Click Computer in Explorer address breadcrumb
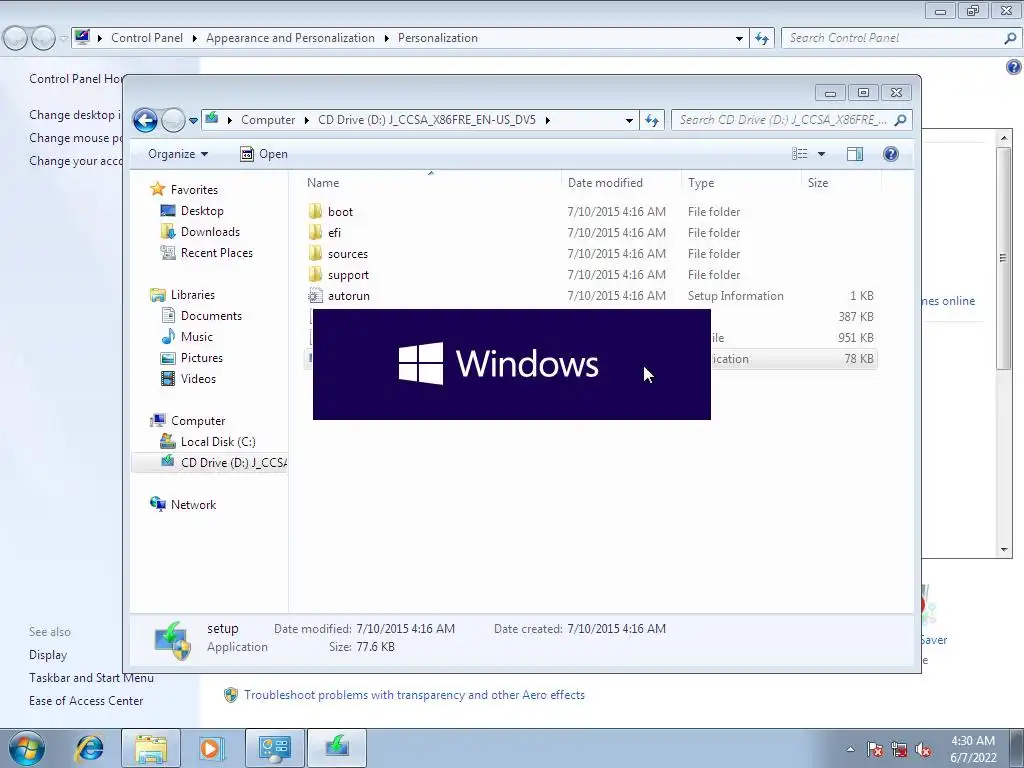 (x=268, y=120)
